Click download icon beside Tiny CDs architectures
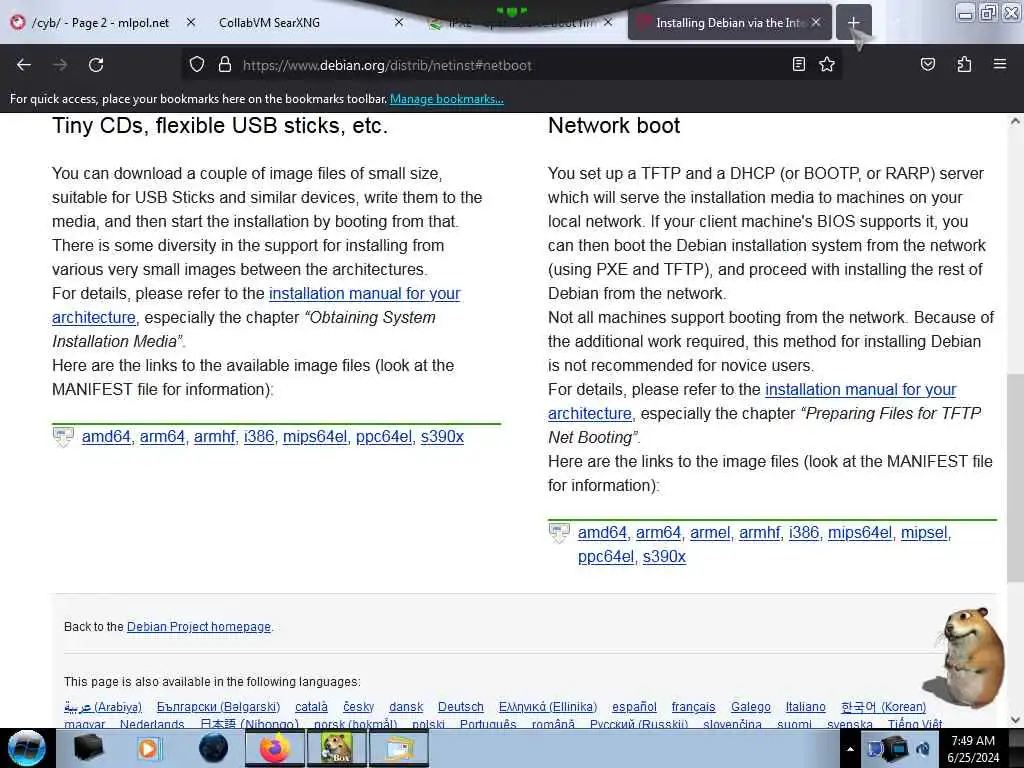 pos(63,437)
